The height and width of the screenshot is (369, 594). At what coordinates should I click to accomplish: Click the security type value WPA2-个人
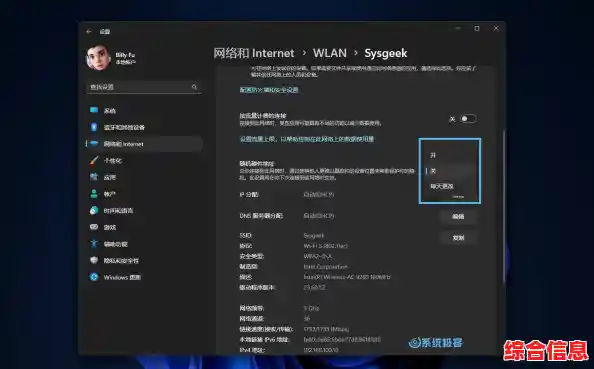[317, 256]
